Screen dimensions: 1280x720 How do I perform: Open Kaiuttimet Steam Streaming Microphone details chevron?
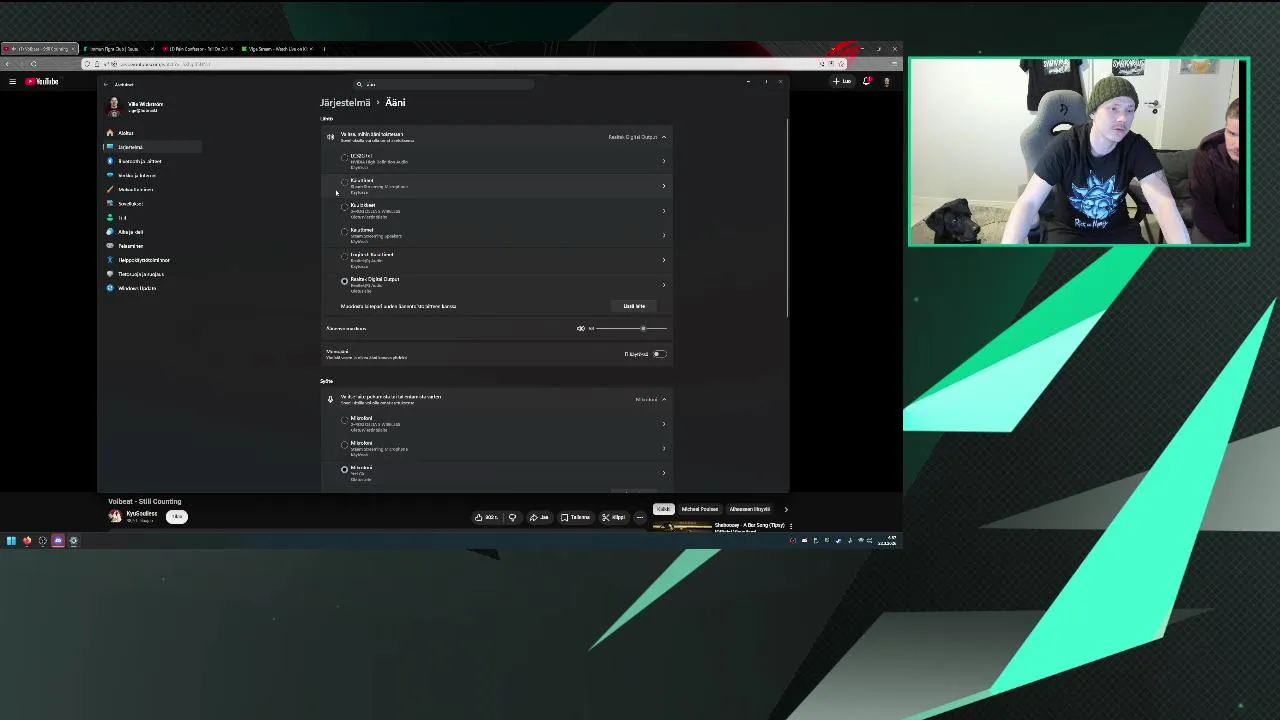[x=663, y=186]
